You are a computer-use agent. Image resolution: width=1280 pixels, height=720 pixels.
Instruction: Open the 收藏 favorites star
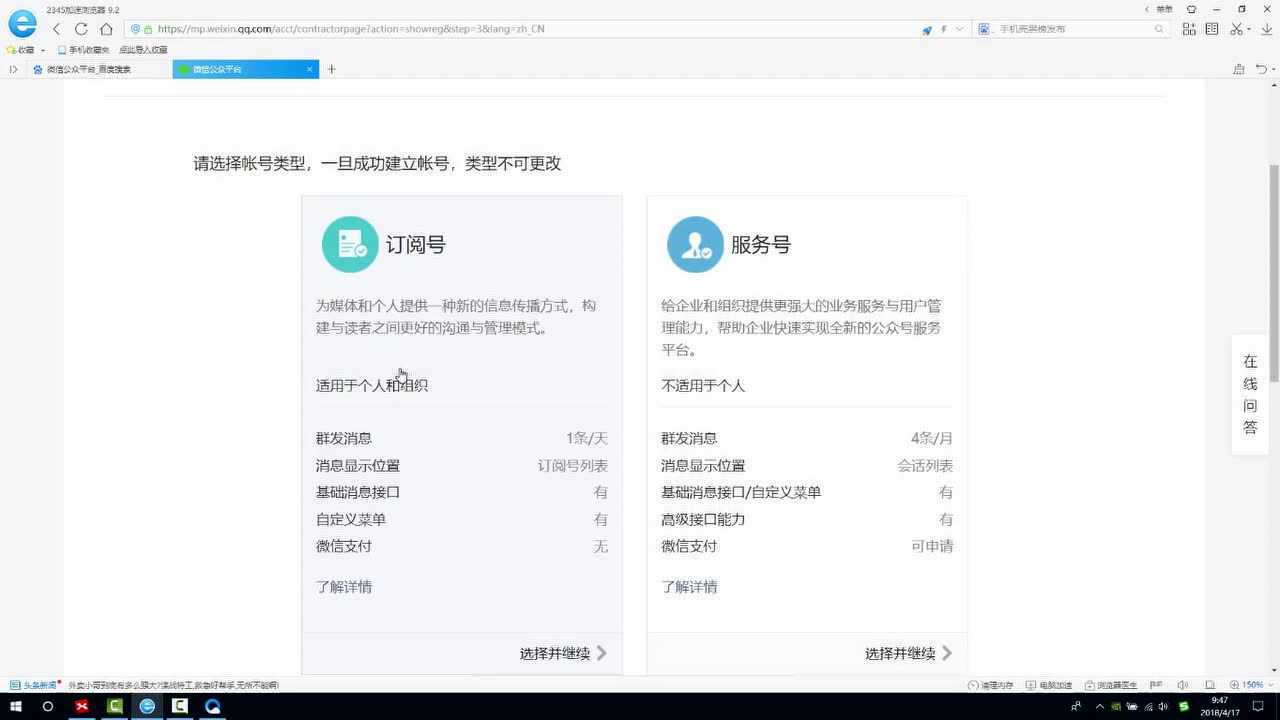point(11,49)
